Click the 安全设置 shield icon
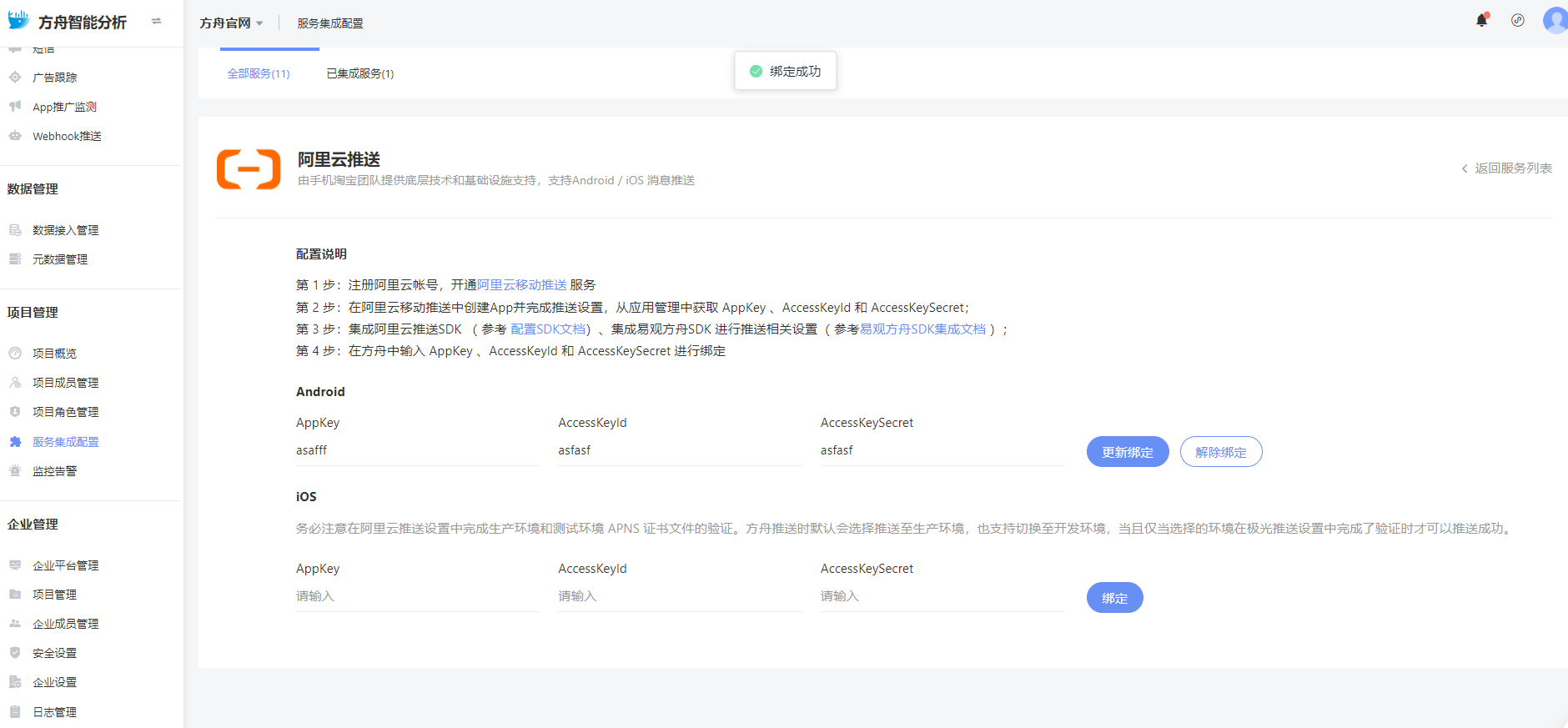 [x=15, y=653]
